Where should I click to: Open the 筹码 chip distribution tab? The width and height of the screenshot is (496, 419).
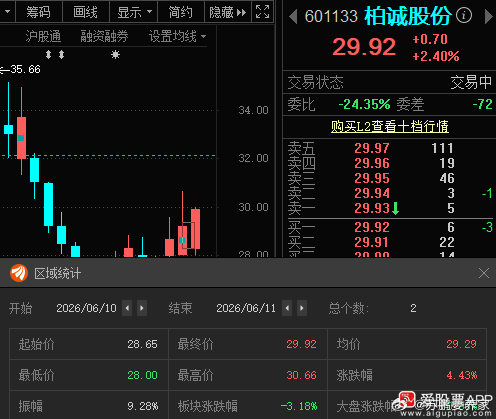pos(39,12)
